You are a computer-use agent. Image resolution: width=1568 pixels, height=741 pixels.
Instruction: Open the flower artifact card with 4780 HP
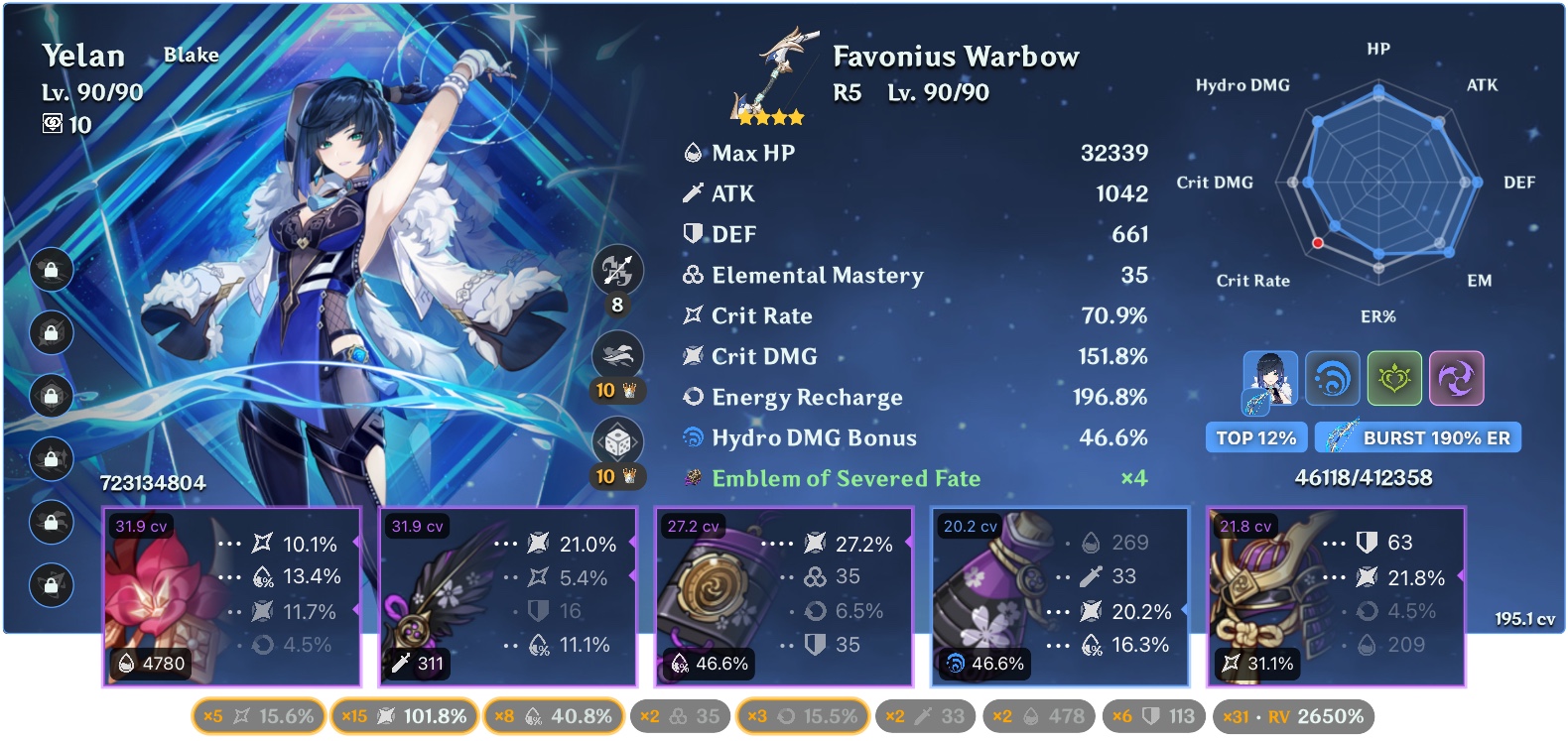[231, 597]
